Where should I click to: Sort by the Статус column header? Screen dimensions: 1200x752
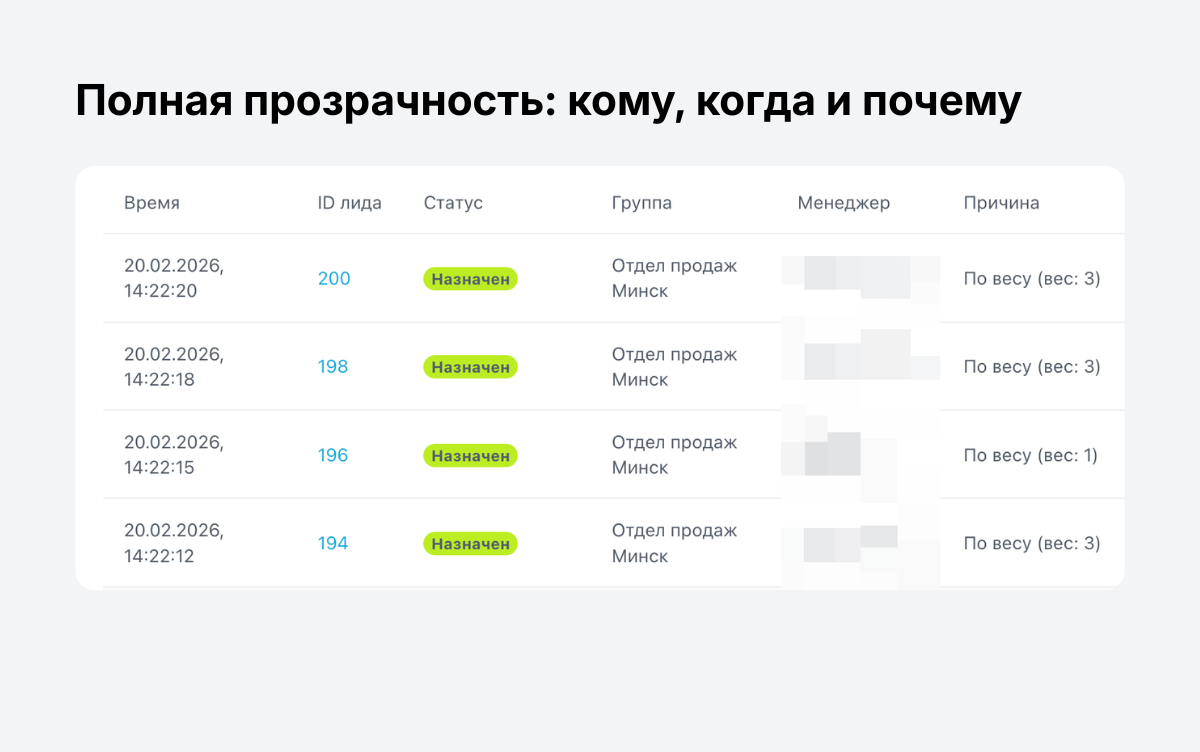453,203
